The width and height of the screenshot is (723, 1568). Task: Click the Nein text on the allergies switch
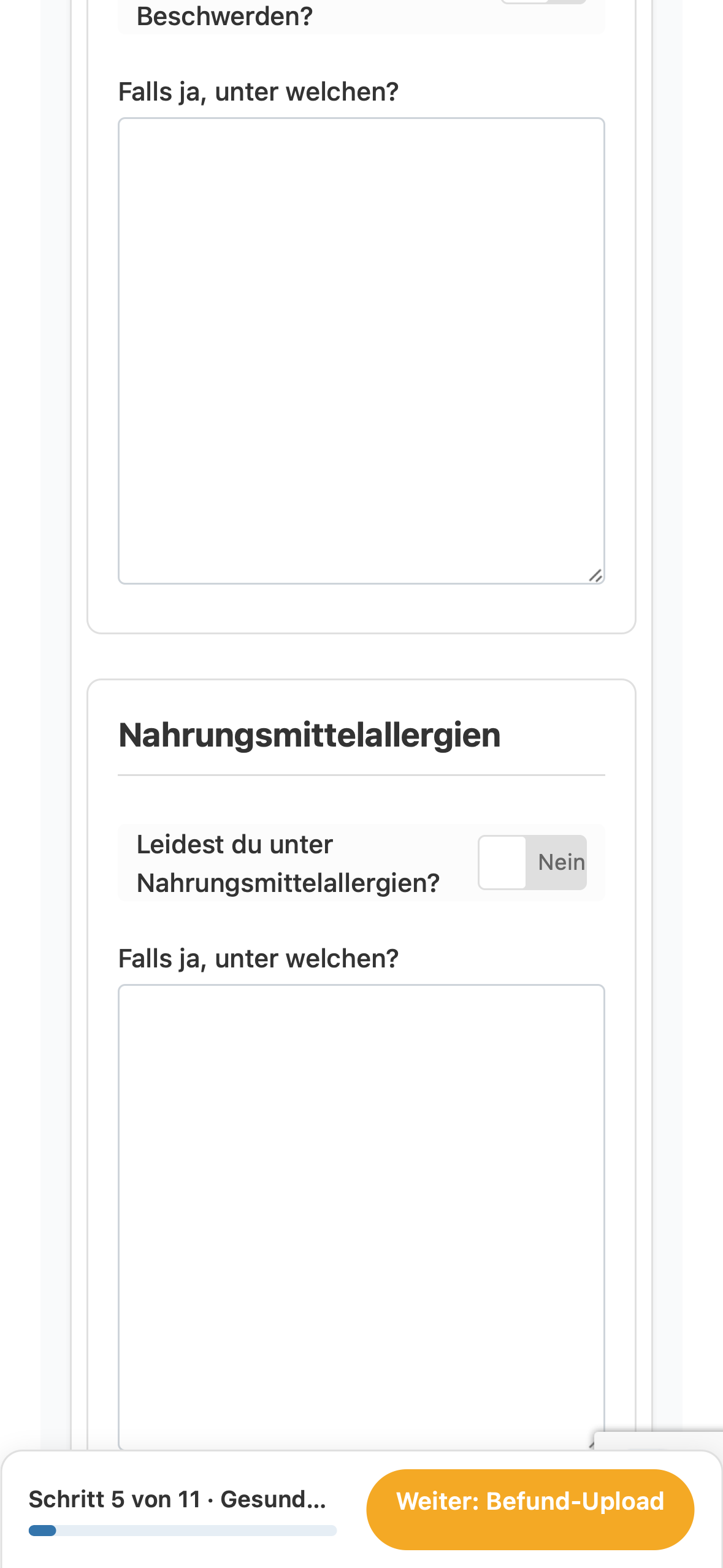point(561,862)
